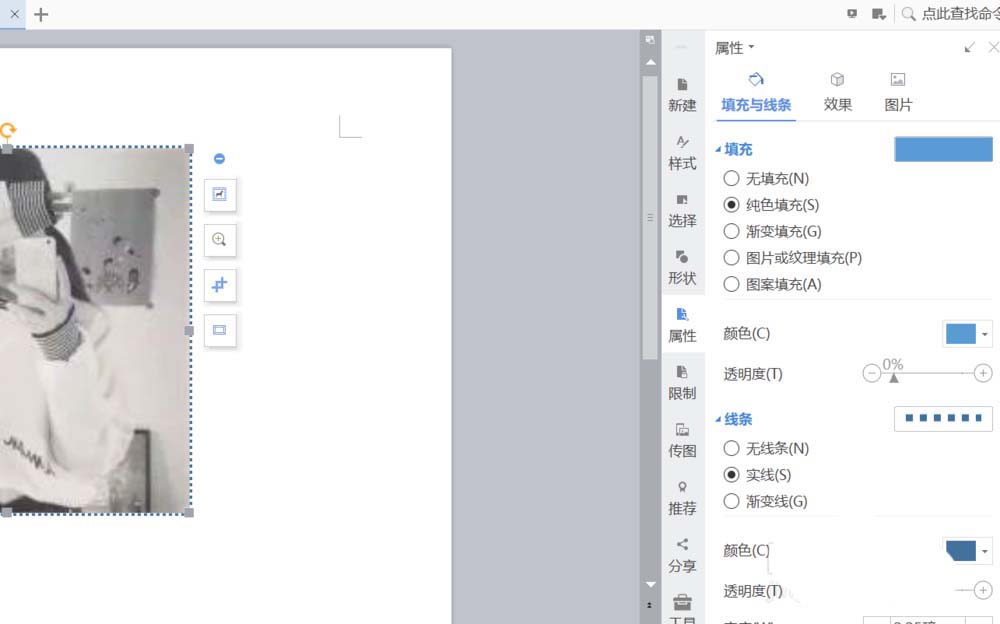This screenshot has width=1000, height=624.
Task: Click the blue minus icon above the image toolbar
Action: pyautogui.click(x=219, y=158)
